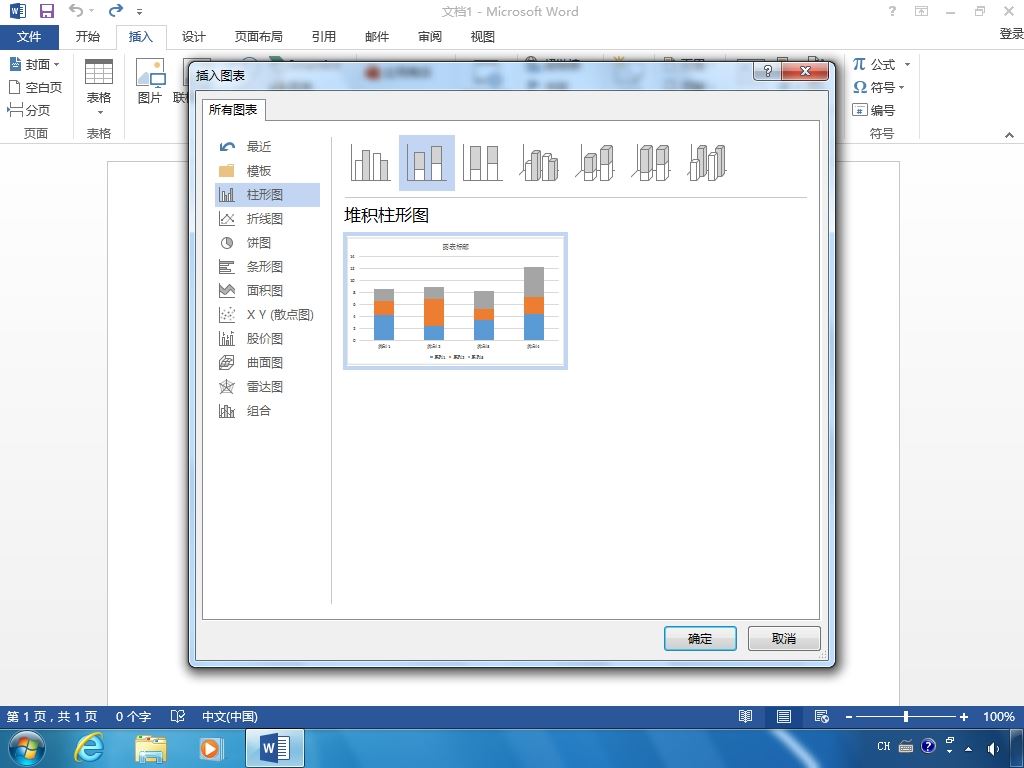Click the stacked column chart preview thumbnail
The image size is (1024, 768).
click(455, 301)
